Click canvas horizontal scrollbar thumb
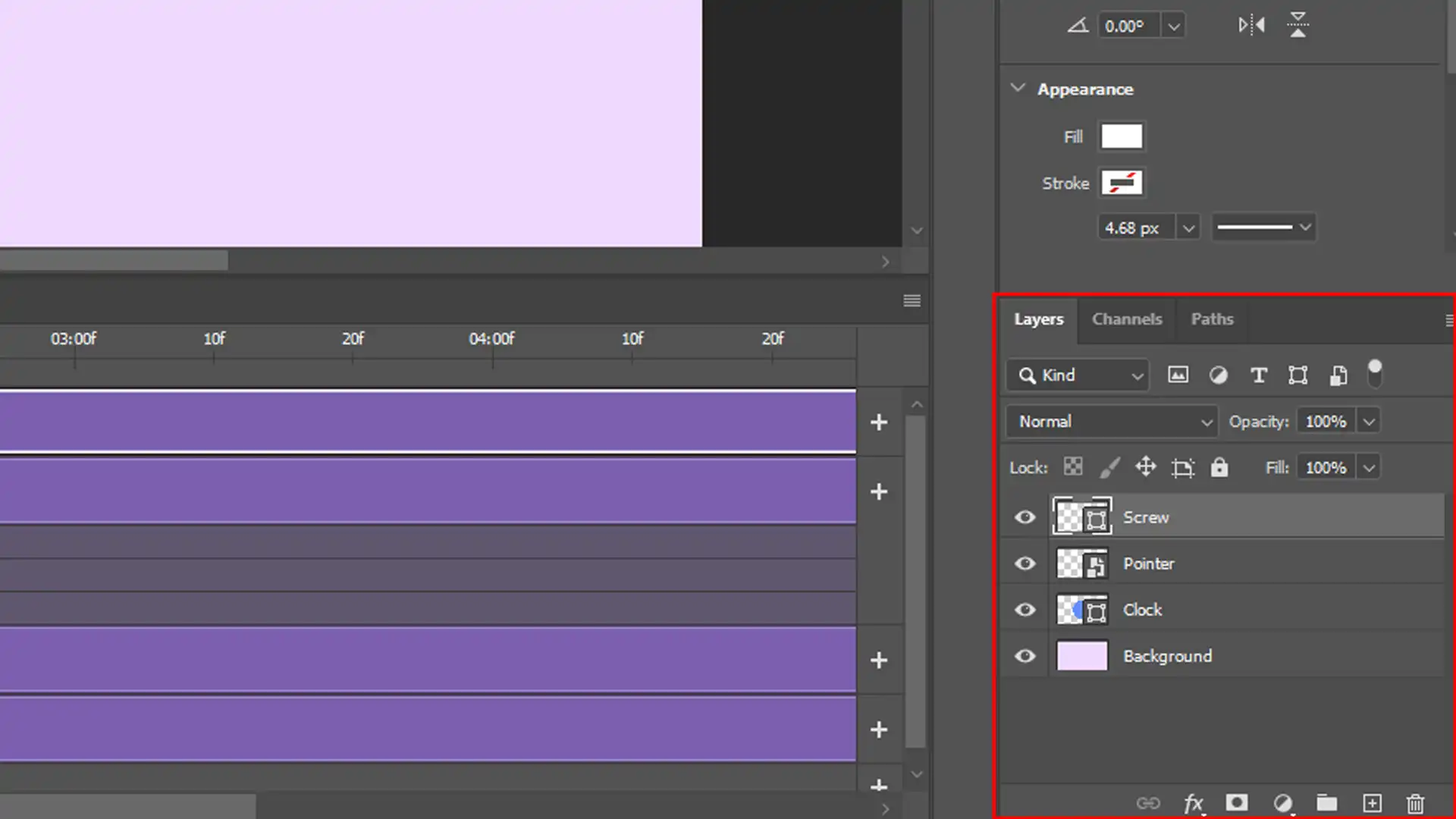The height and width of the screenshot is (819, 1456). coord(114,261)
